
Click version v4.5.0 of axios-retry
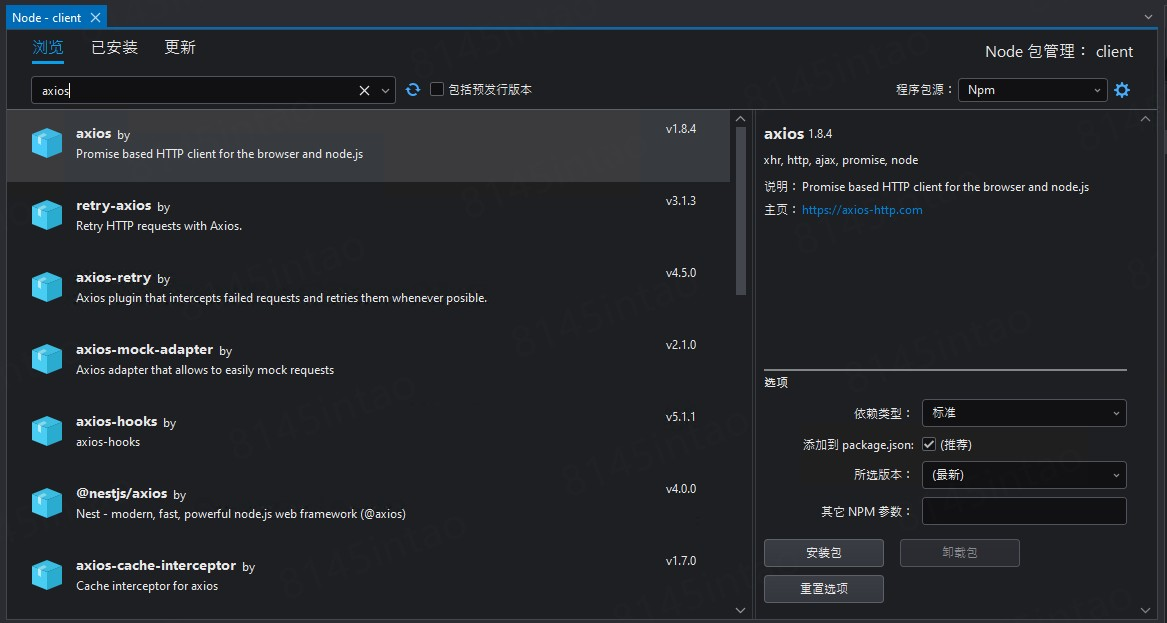tap(680, 272)
